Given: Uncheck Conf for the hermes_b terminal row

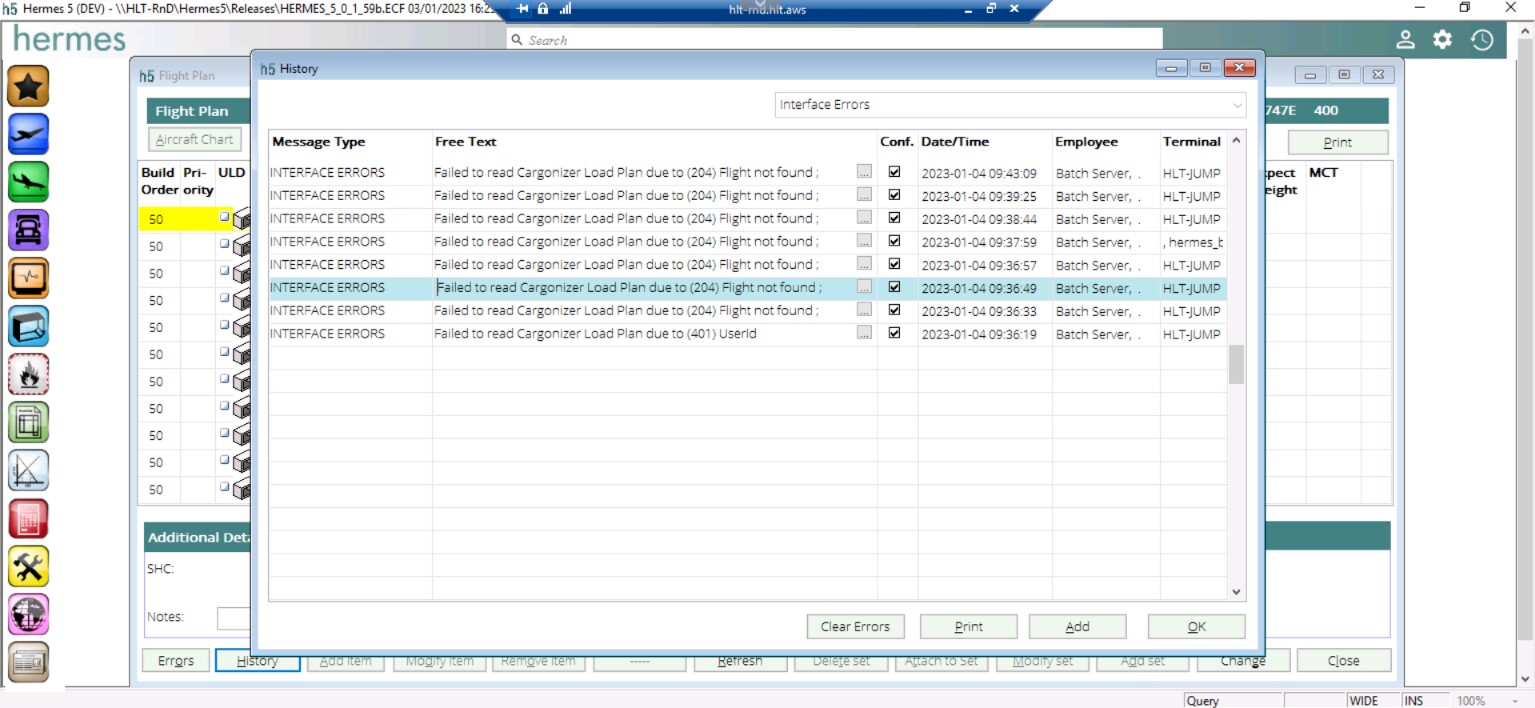Looking at the screenshot, I should pos(893,241).
